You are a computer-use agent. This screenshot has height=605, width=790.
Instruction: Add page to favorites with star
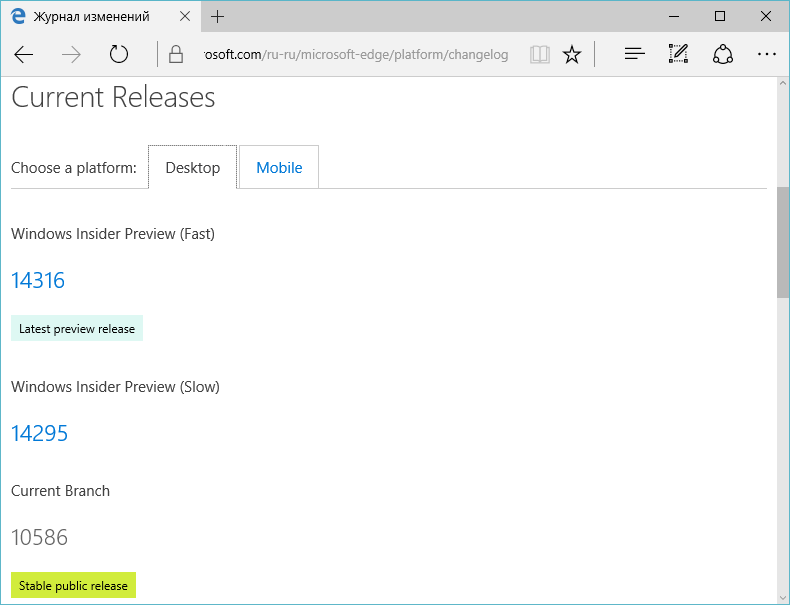click(x=572, y=54)
